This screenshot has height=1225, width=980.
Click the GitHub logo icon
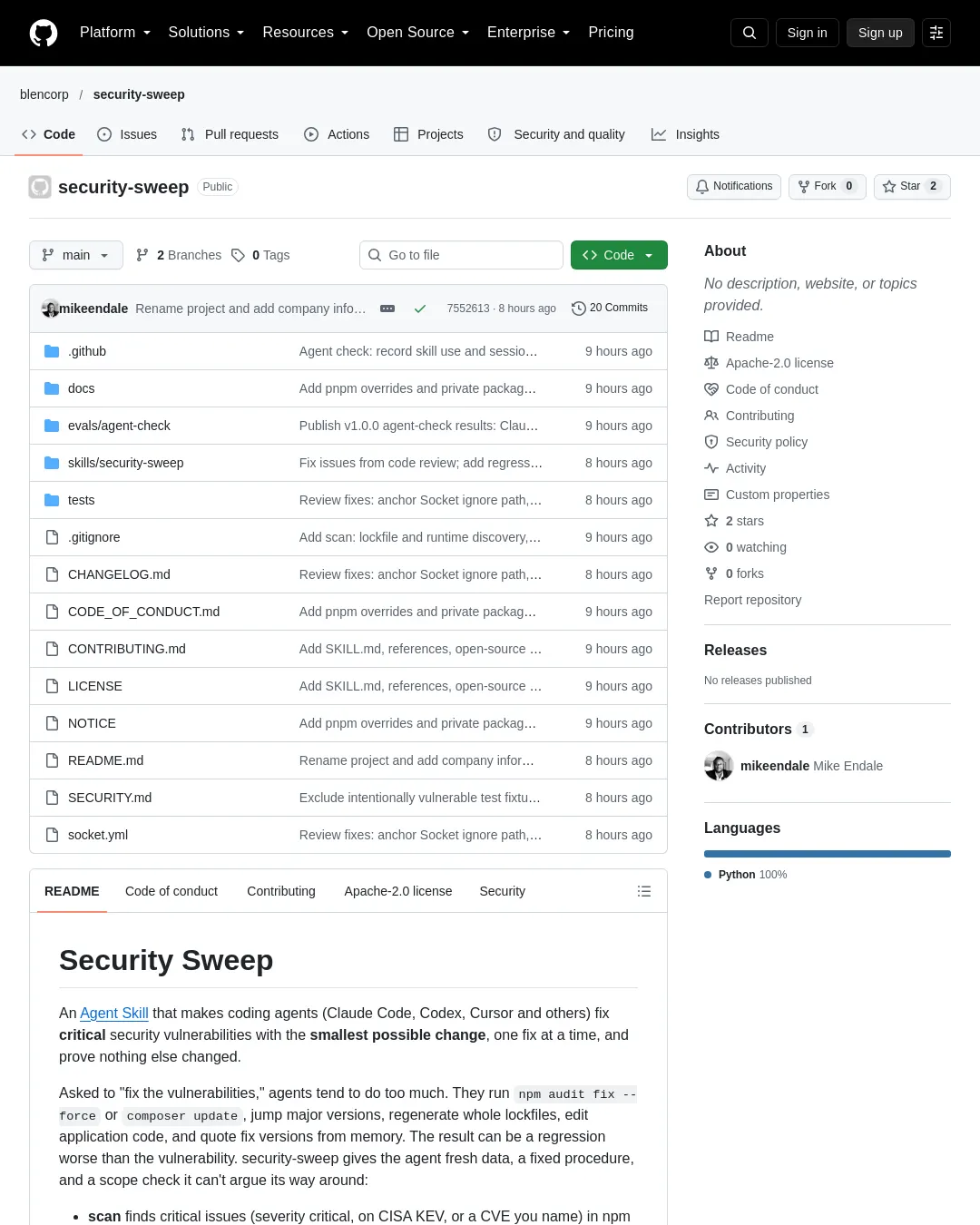44,33
